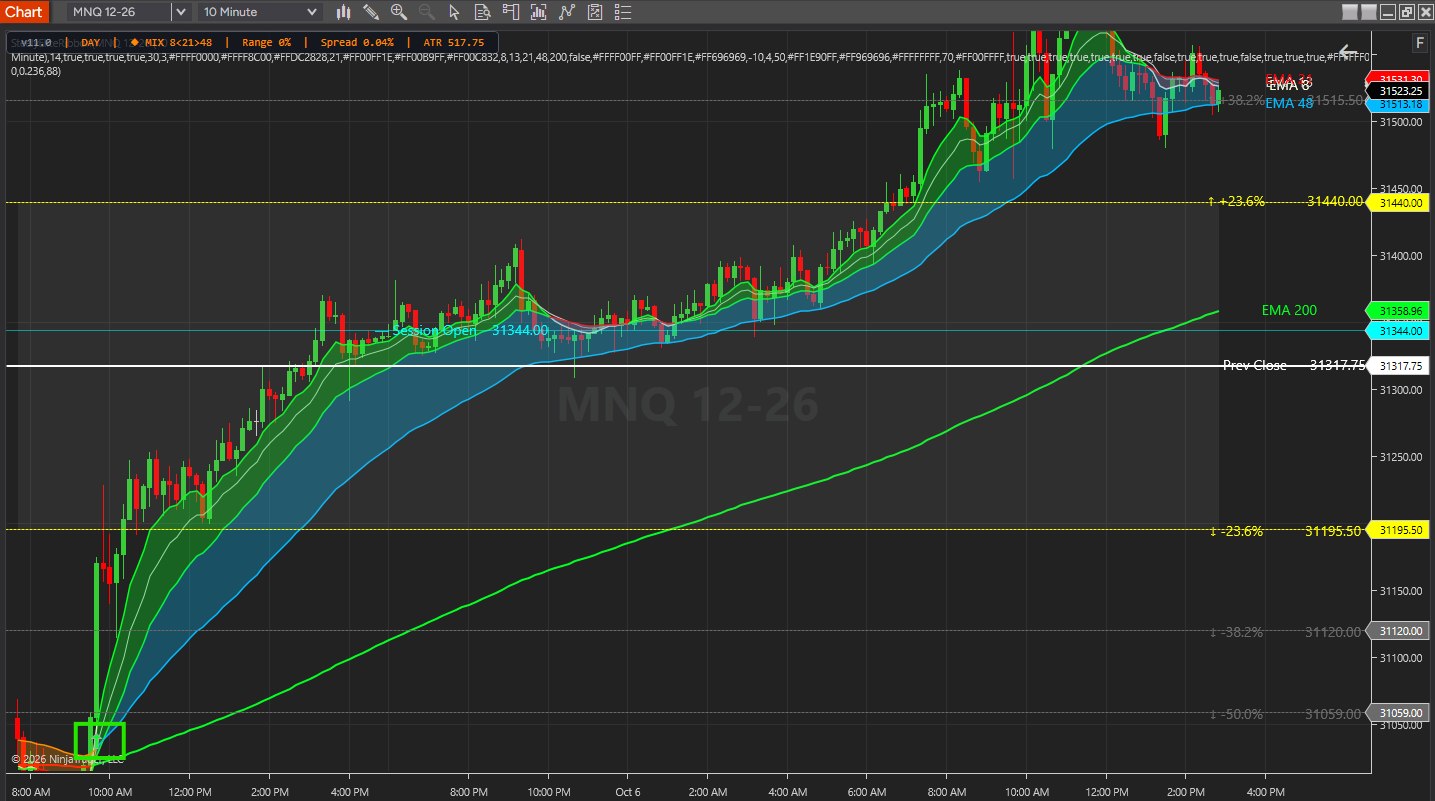Open the Drawing Tools pencil menu
1435x801 pixels.
371,12
